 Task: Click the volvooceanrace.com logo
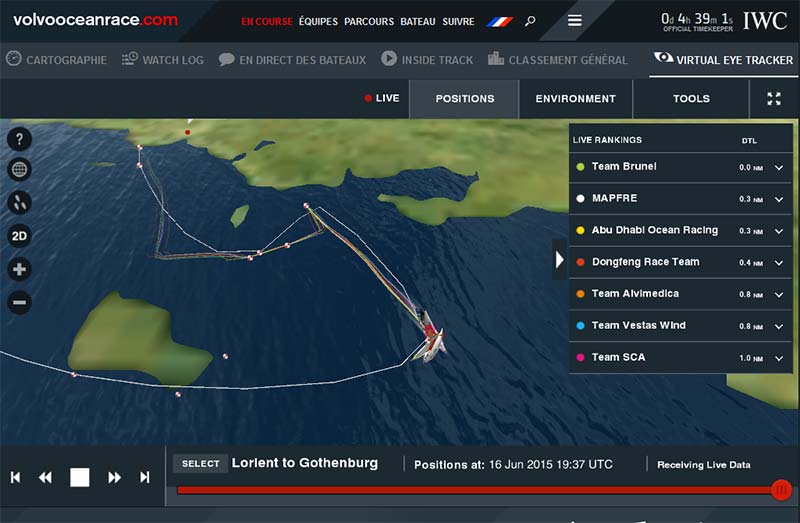[x=95, y=20]
